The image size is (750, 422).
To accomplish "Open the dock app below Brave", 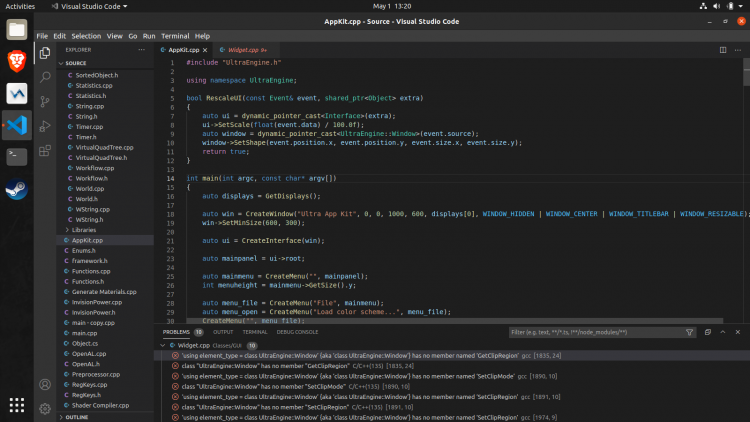I will 17,93.
